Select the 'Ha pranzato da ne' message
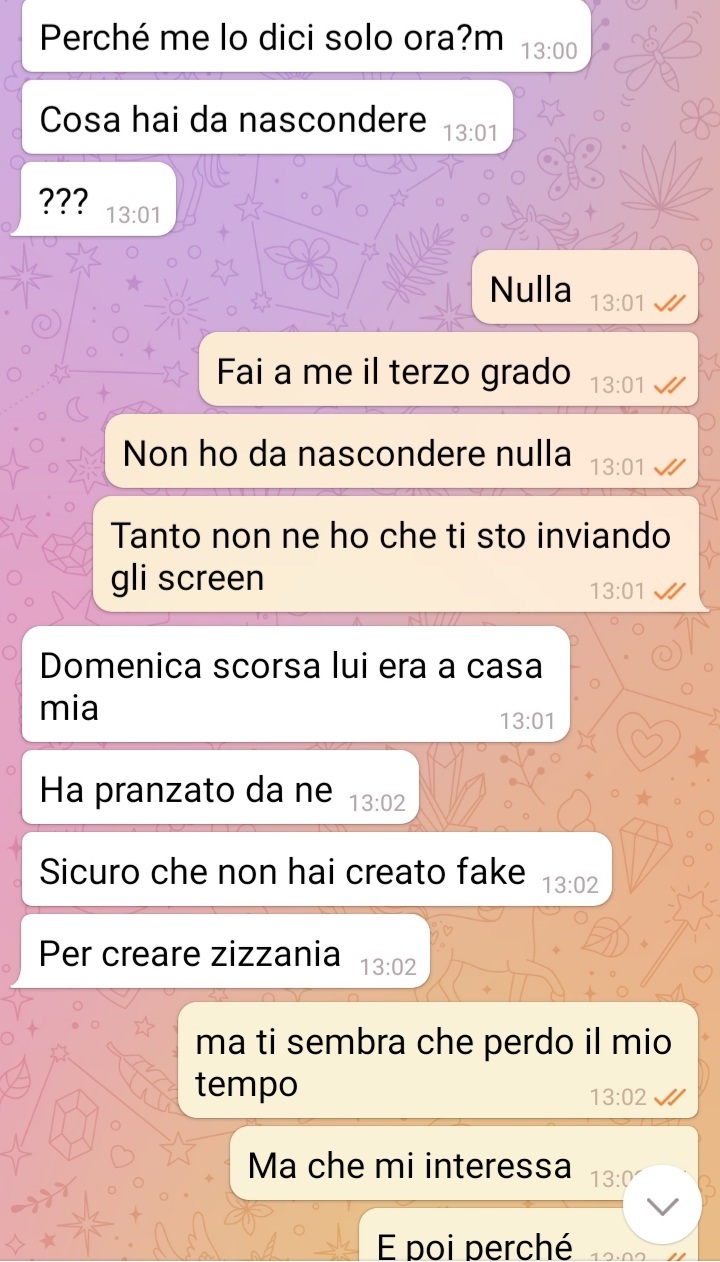Image resolution: width=720 pixels, height=1262 pixels. [220, 787]
